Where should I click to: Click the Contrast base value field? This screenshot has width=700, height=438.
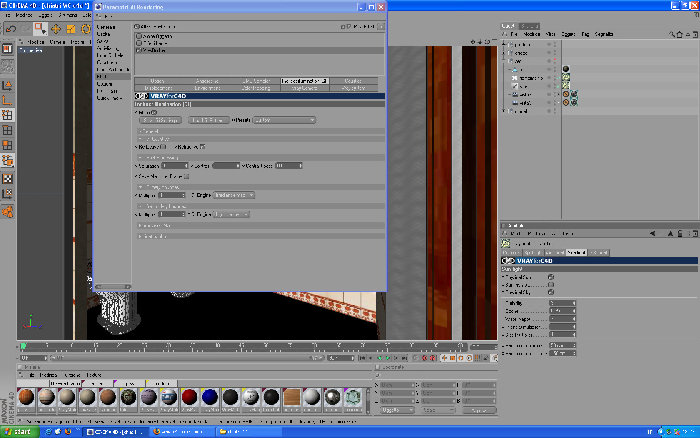coord(289,166)
